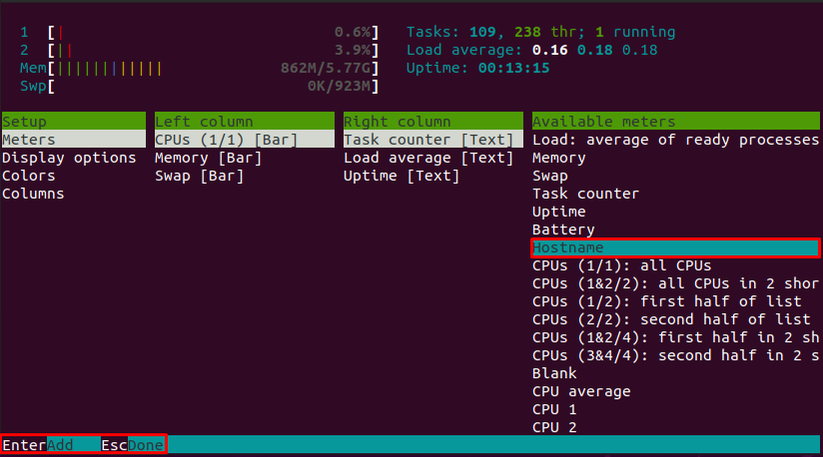Select Memory [Bar] in Left column
This screenshot has width=823, height=457.
tap(208, 158)
